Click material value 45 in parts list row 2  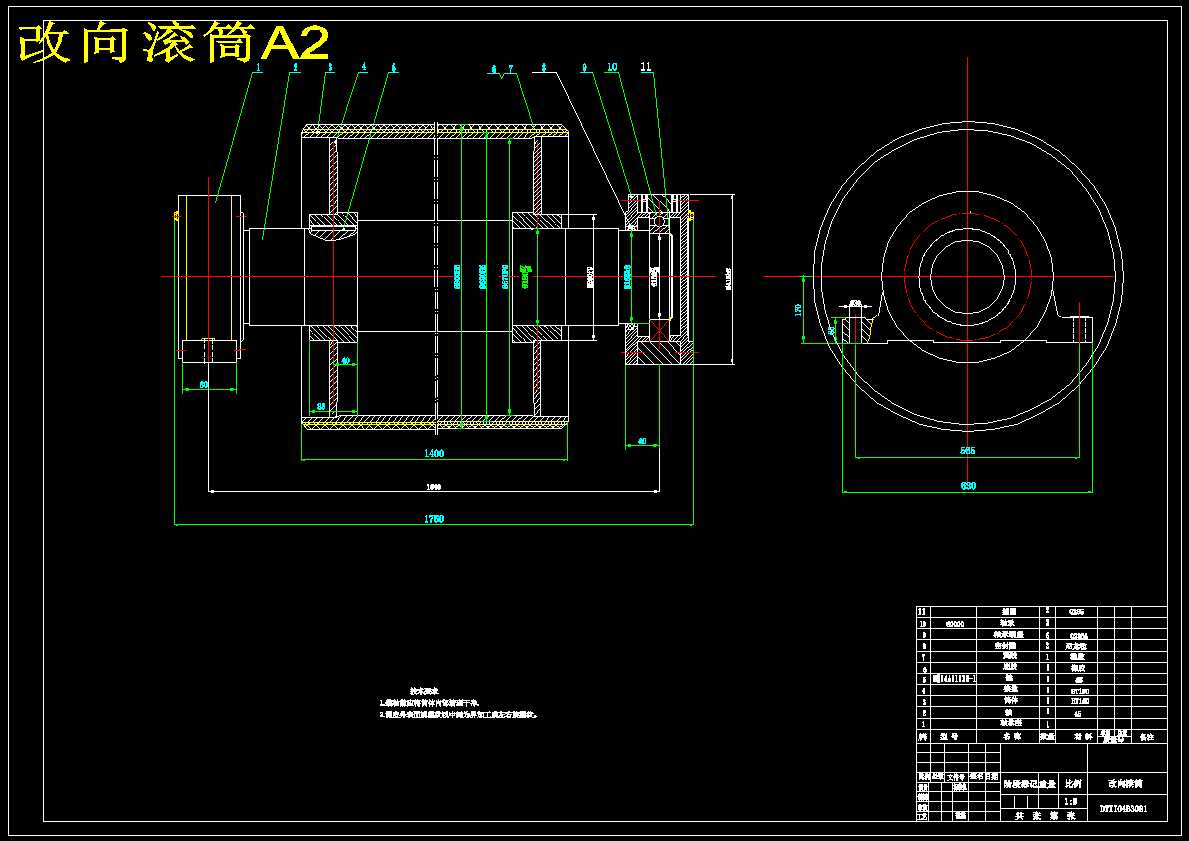[x=1078, y=714]
